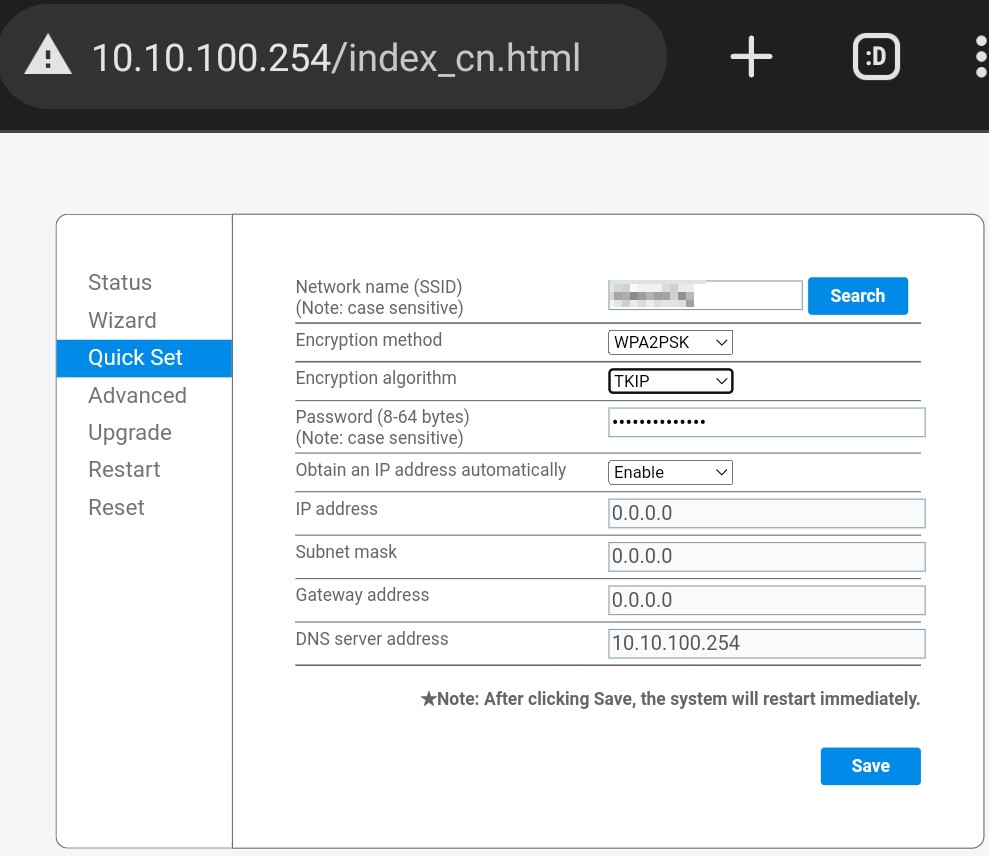Expand the Encryption algorithm TKIP dropdown
The width and height of the screenshot is (989, 856).
click(670, 381)
